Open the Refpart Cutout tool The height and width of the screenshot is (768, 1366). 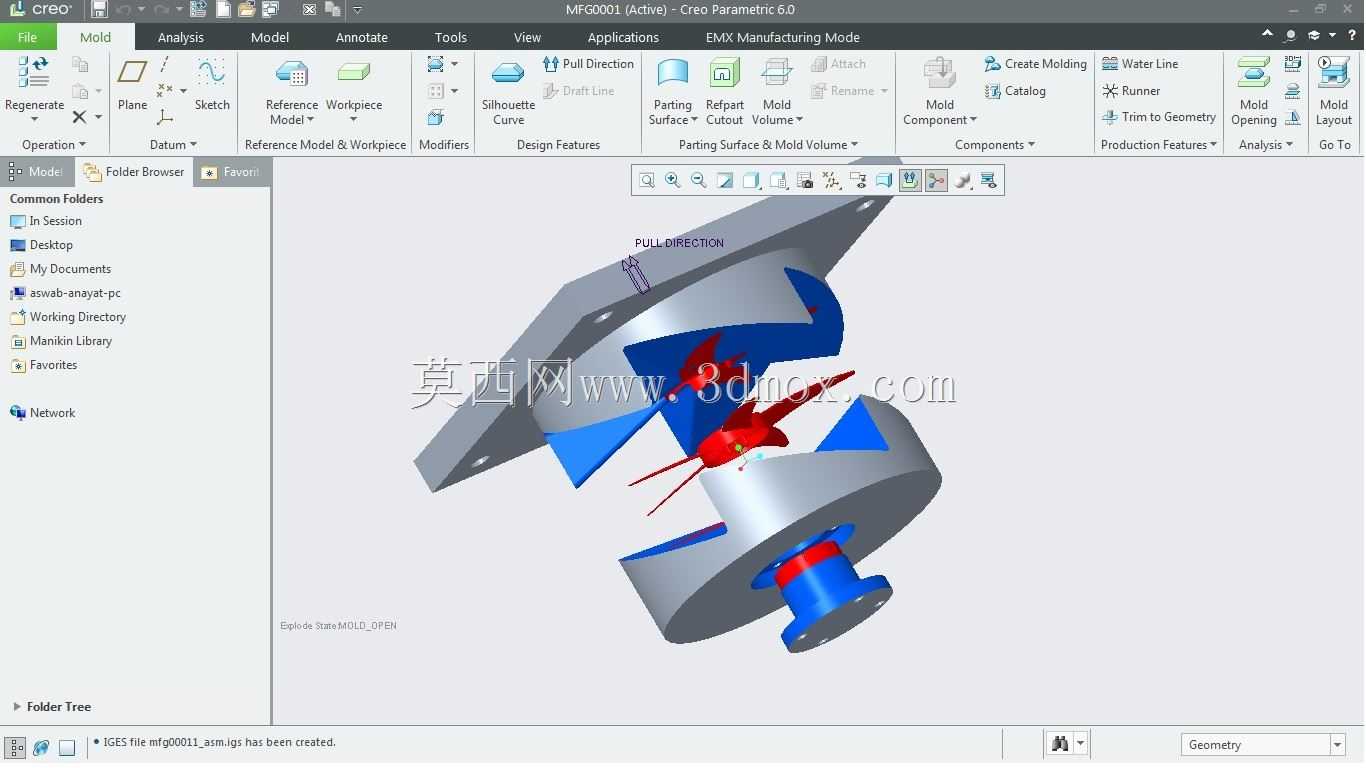(725, 91)
